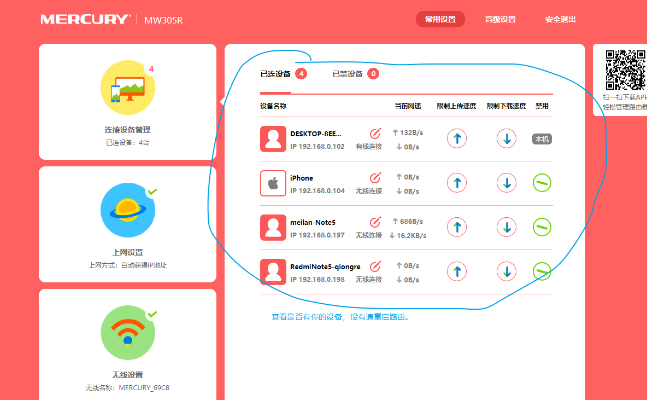The height and width of the screenshot is (400, 647).
Task: Click the disabled-devices count badge 0
Action: tap(373, 74)
